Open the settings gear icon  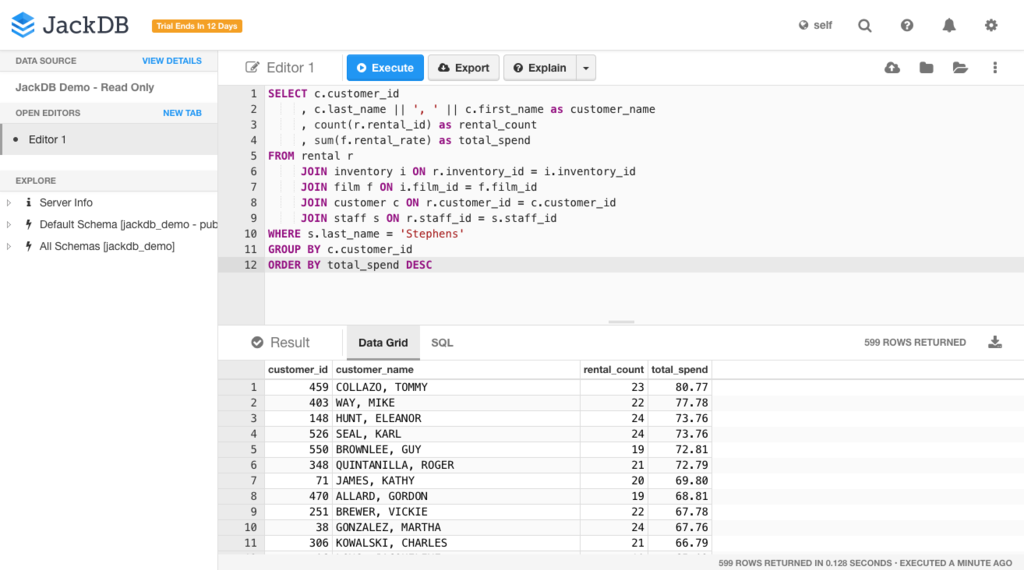click(991, 25)
